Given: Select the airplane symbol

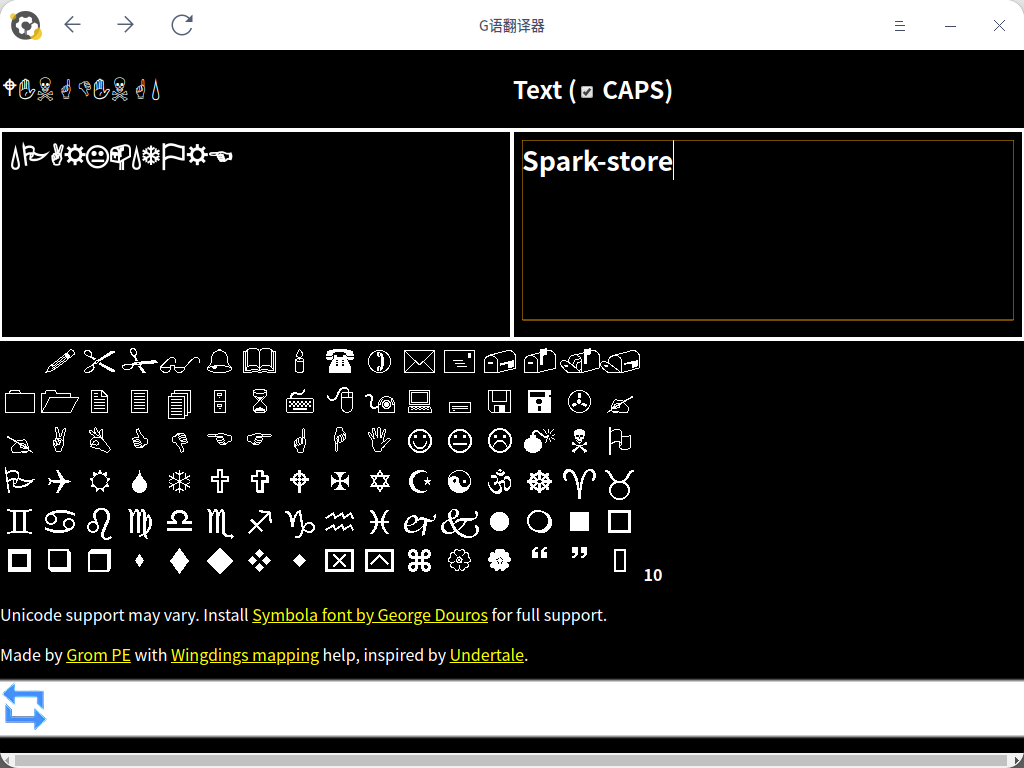Looking at the screenshot, I should pyautogui.click(x=60, y=482).
